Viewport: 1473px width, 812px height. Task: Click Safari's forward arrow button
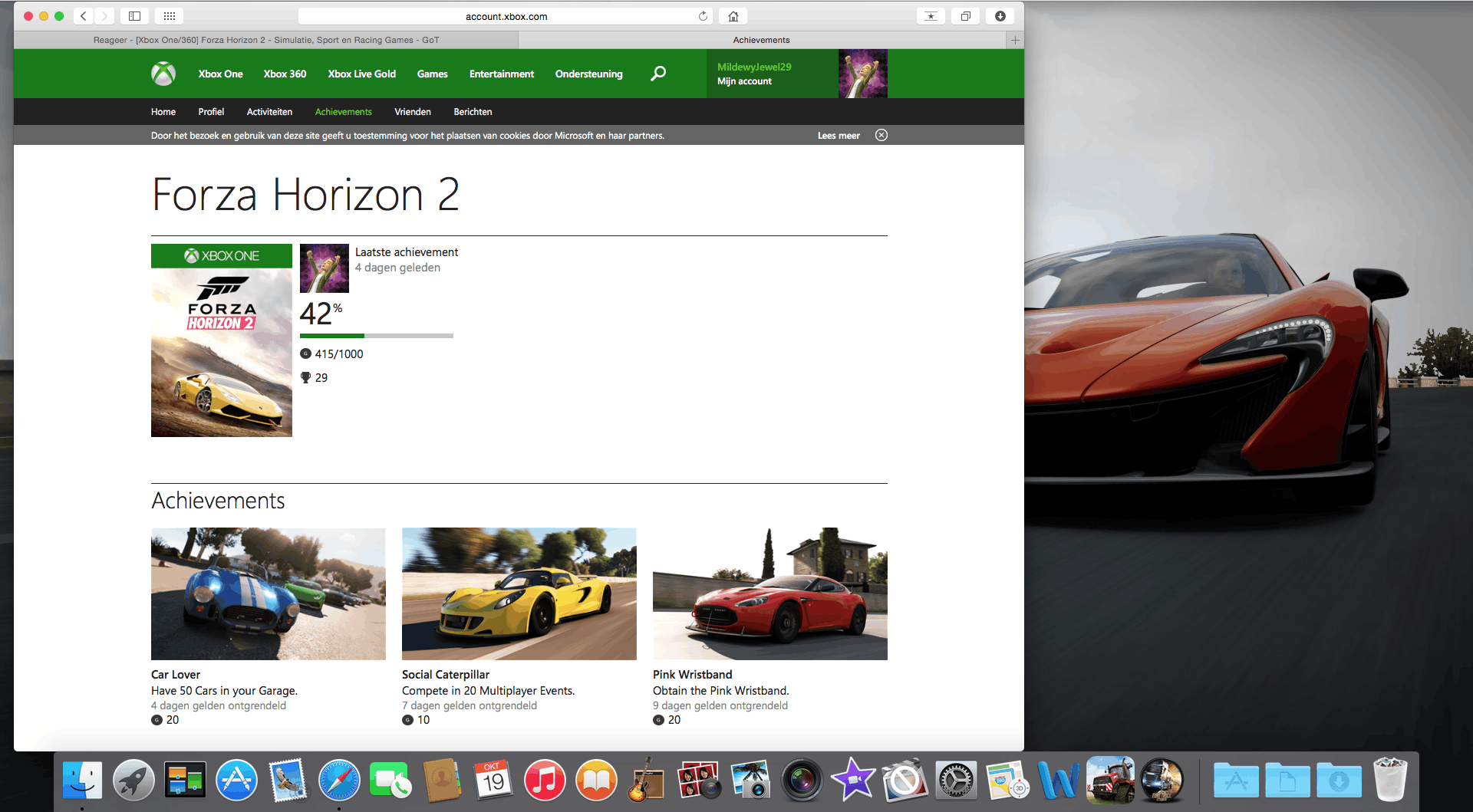[104, 16]
